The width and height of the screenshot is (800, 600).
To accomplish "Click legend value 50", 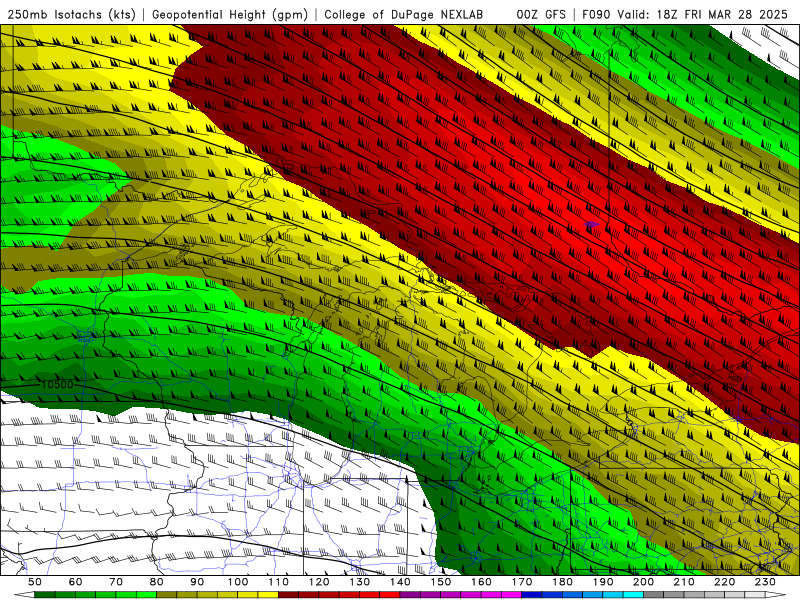I will tap(35, 582).
